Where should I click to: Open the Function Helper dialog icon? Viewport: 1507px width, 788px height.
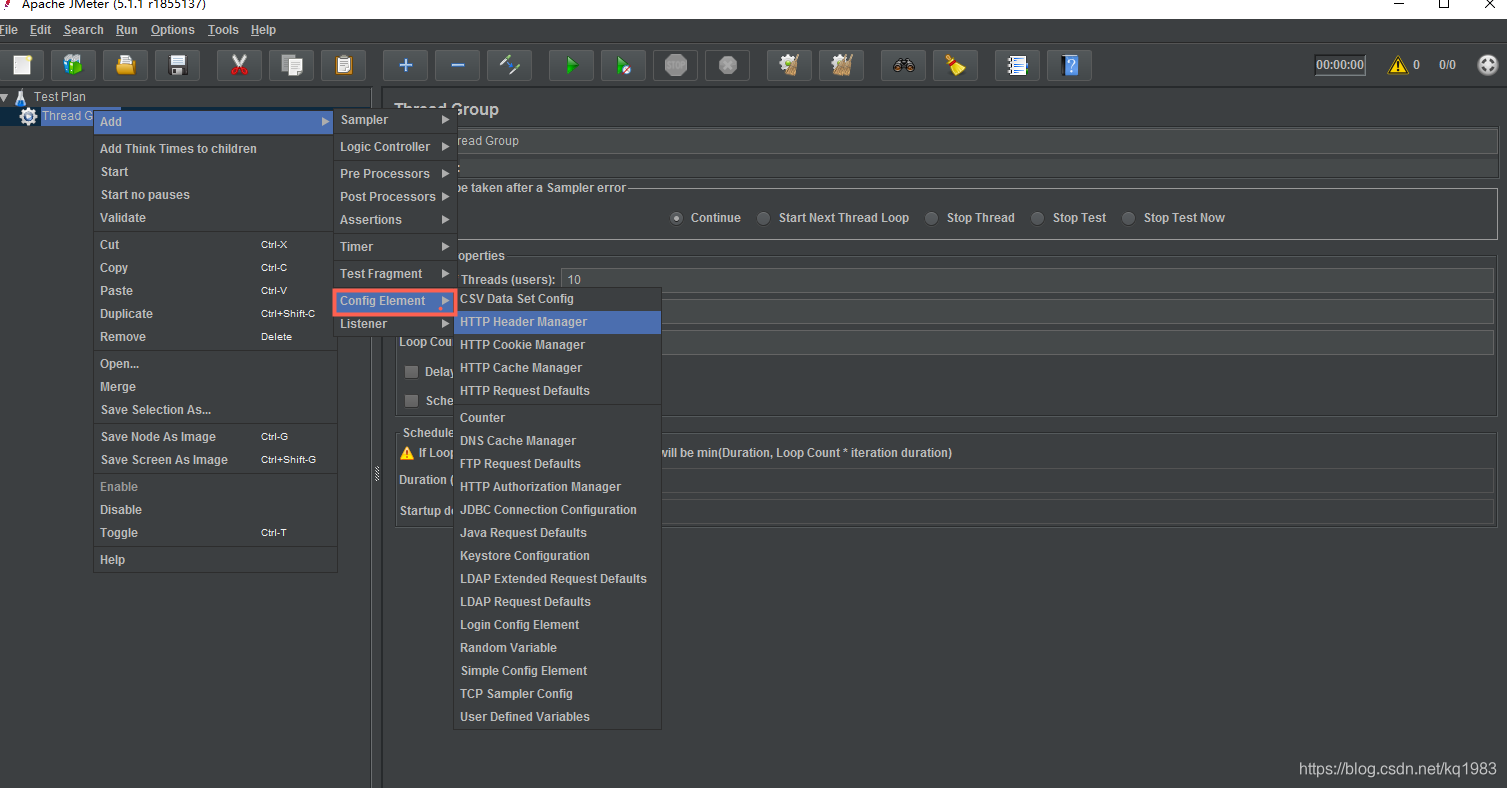(1017, 66)
